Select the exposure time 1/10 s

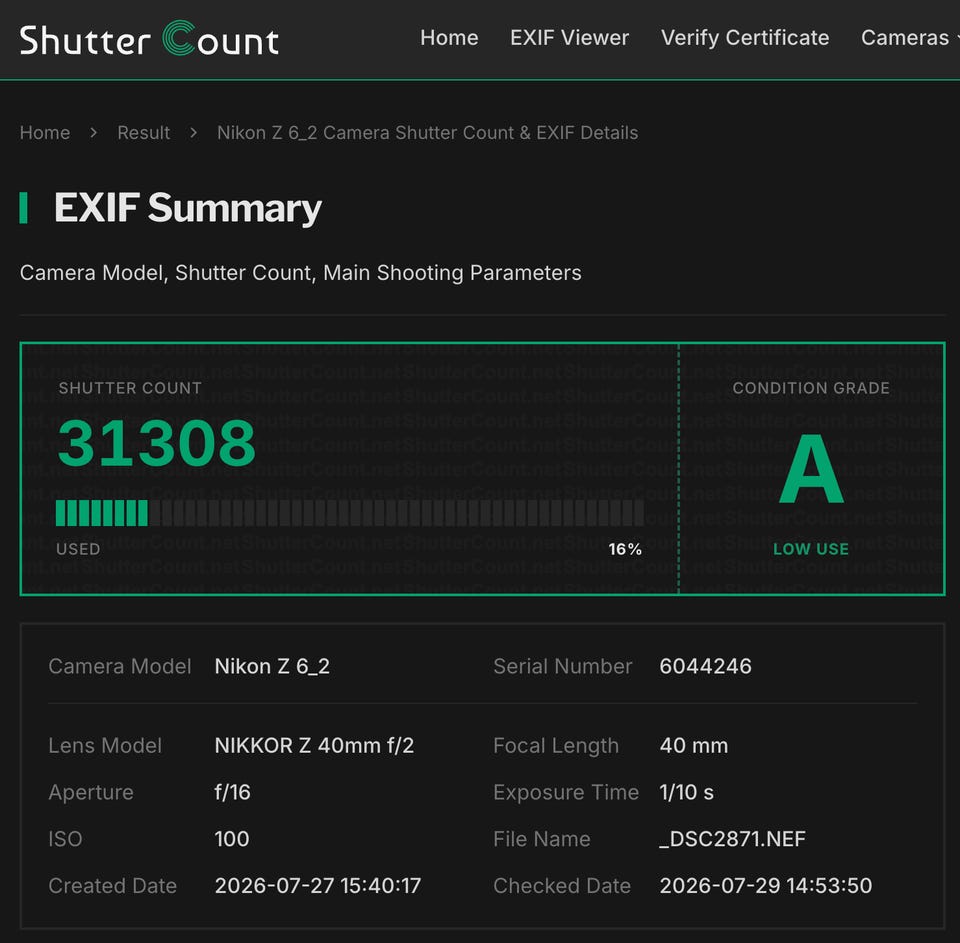(686, 792)
